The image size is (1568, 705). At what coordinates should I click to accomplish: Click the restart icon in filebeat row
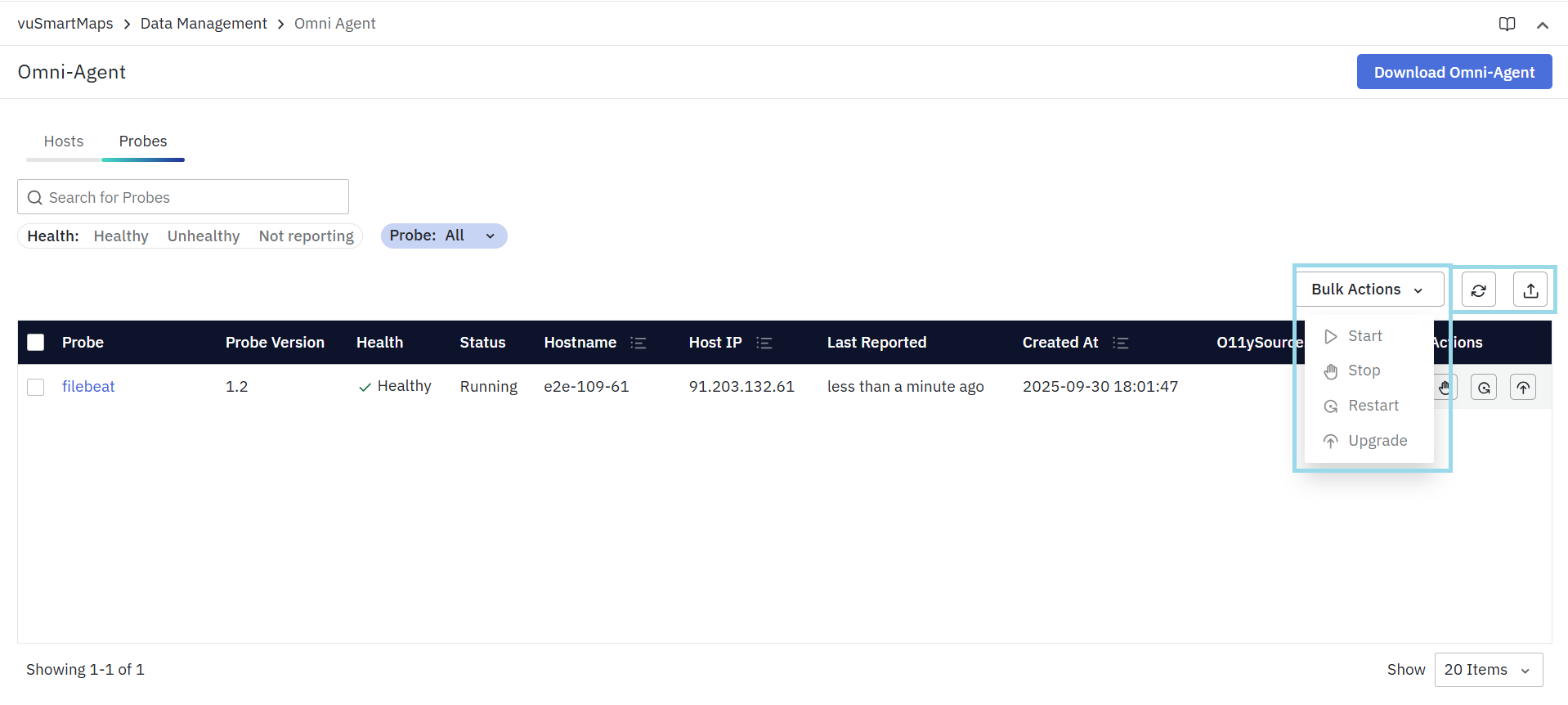coord(1484,388)
